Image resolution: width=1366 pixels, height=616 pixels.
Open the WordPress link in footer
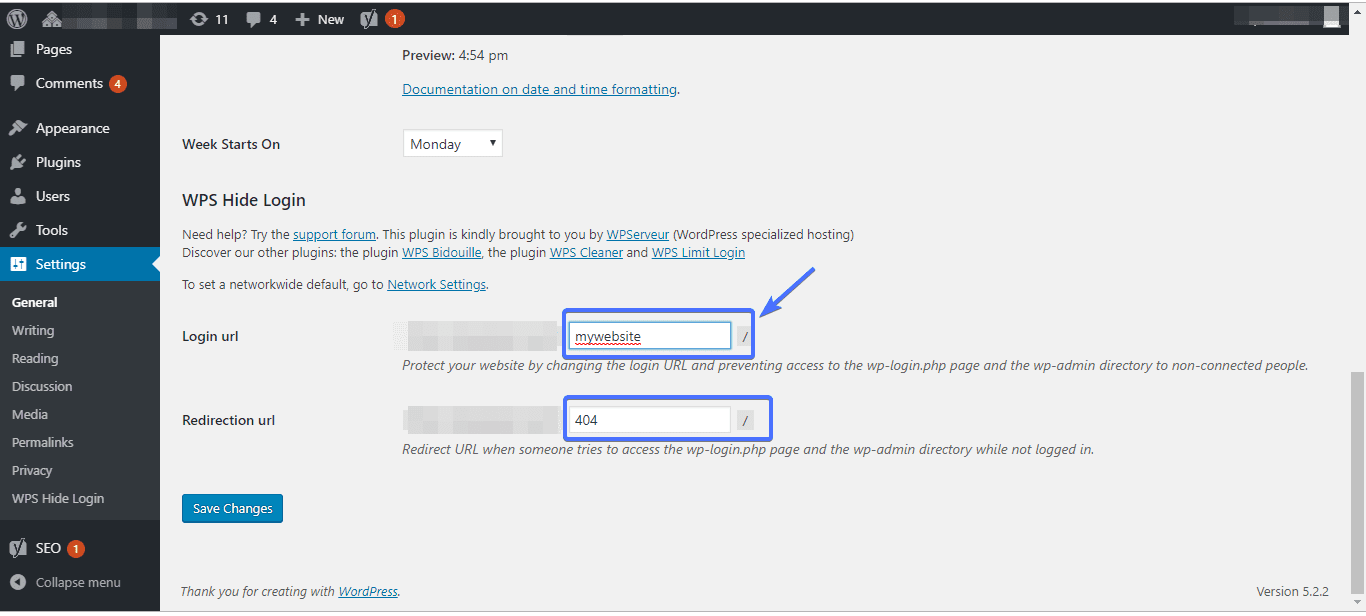point(368,591)
